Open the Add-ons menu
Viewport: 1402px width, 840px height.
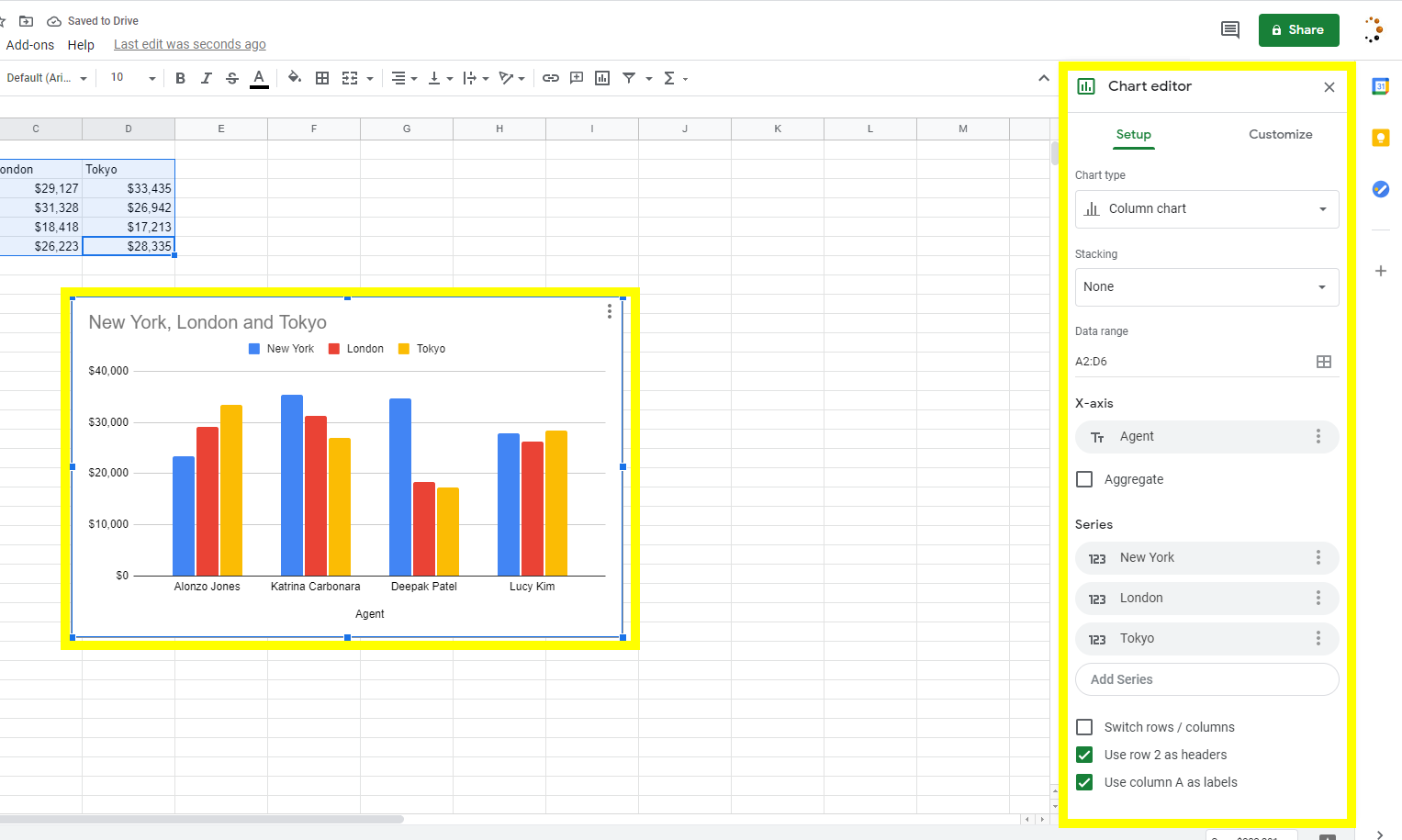[x=30, y=44]
